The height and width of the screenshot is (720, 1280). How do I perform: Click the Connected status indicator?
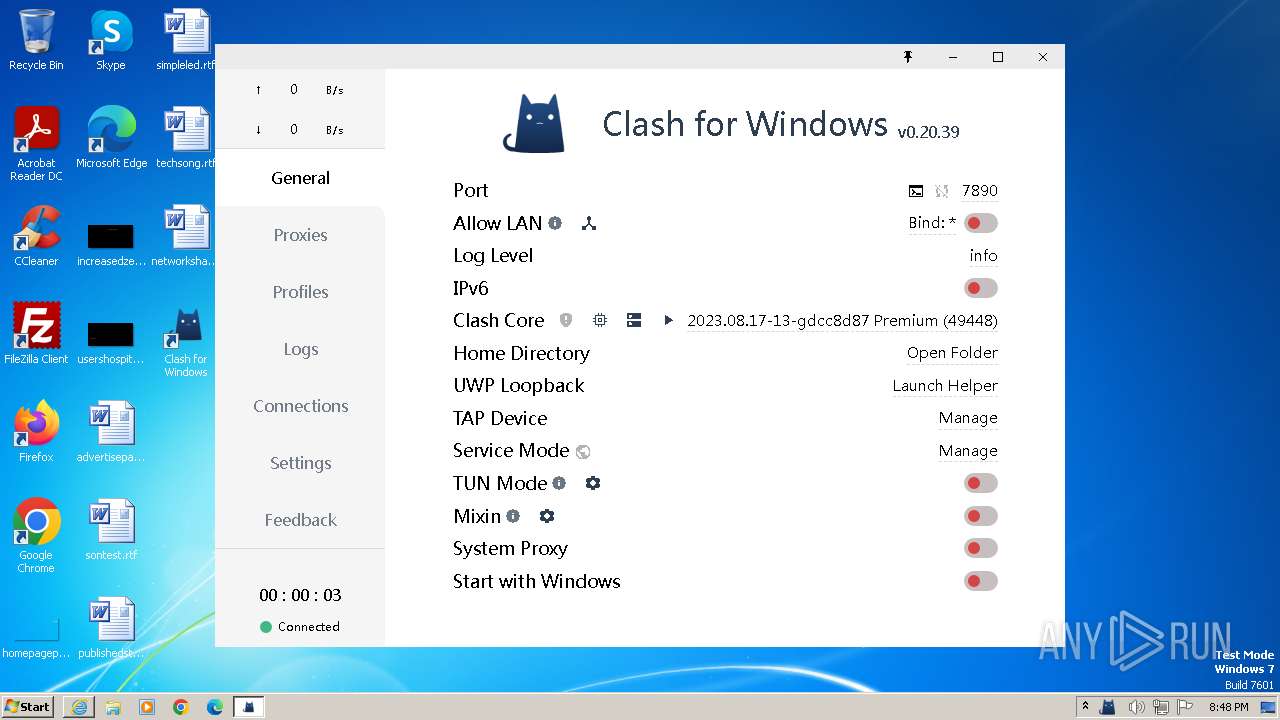point(300,627)
